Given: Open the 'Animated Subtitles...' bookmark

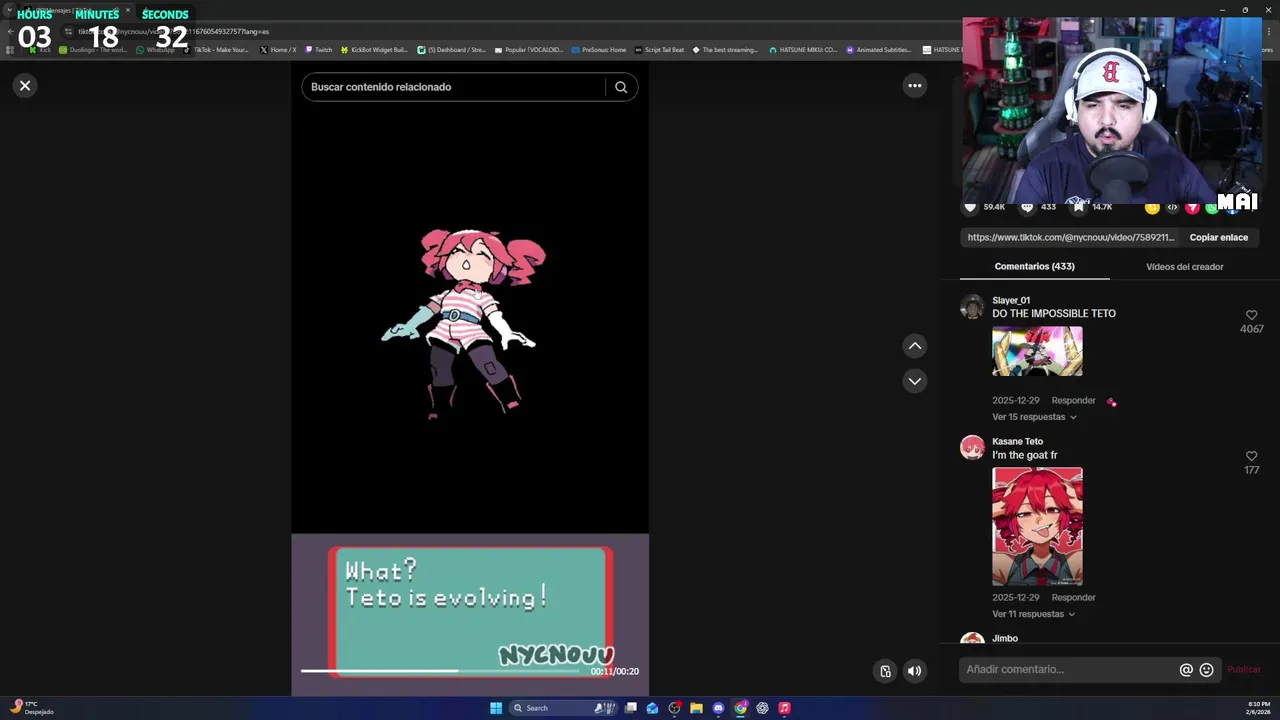Looking at the screenshot, I should (x=879, y=49).
